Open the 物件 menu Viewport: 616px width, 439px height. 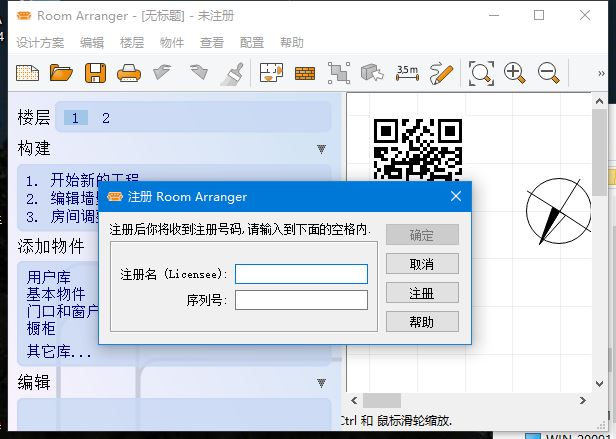tap(172, 42)
